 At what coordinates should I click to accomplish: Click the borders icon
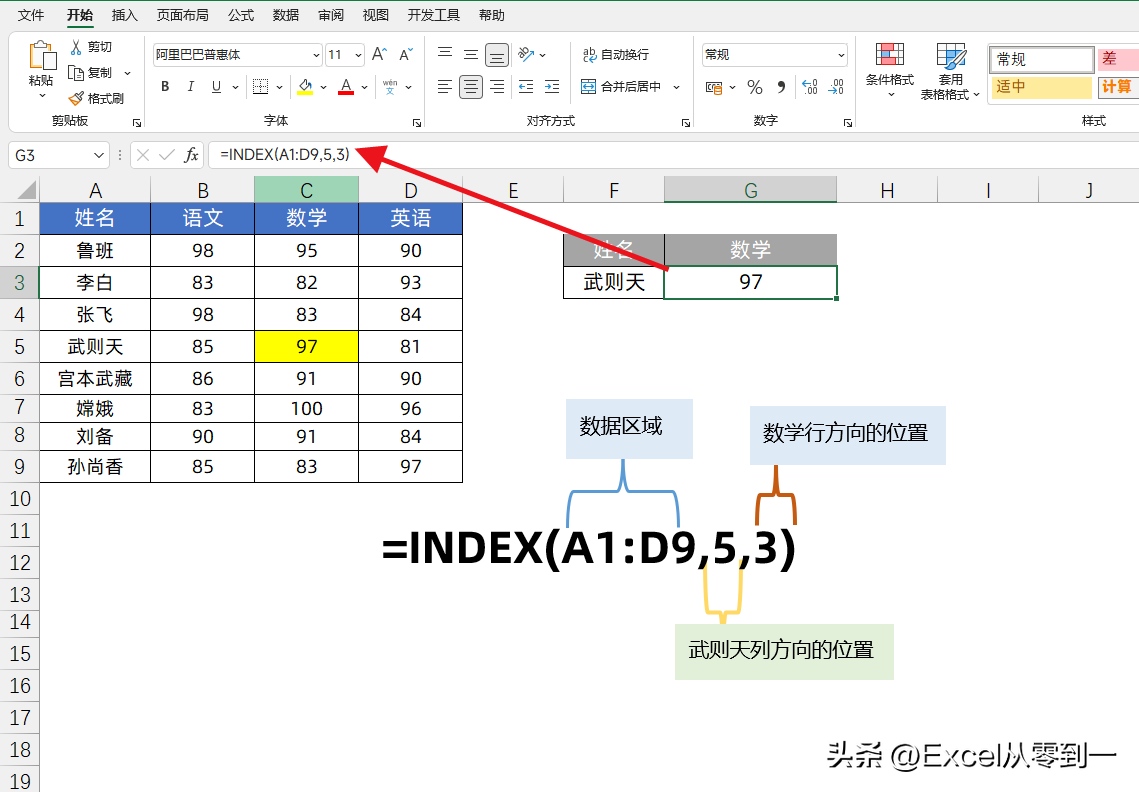pos(260,86)
